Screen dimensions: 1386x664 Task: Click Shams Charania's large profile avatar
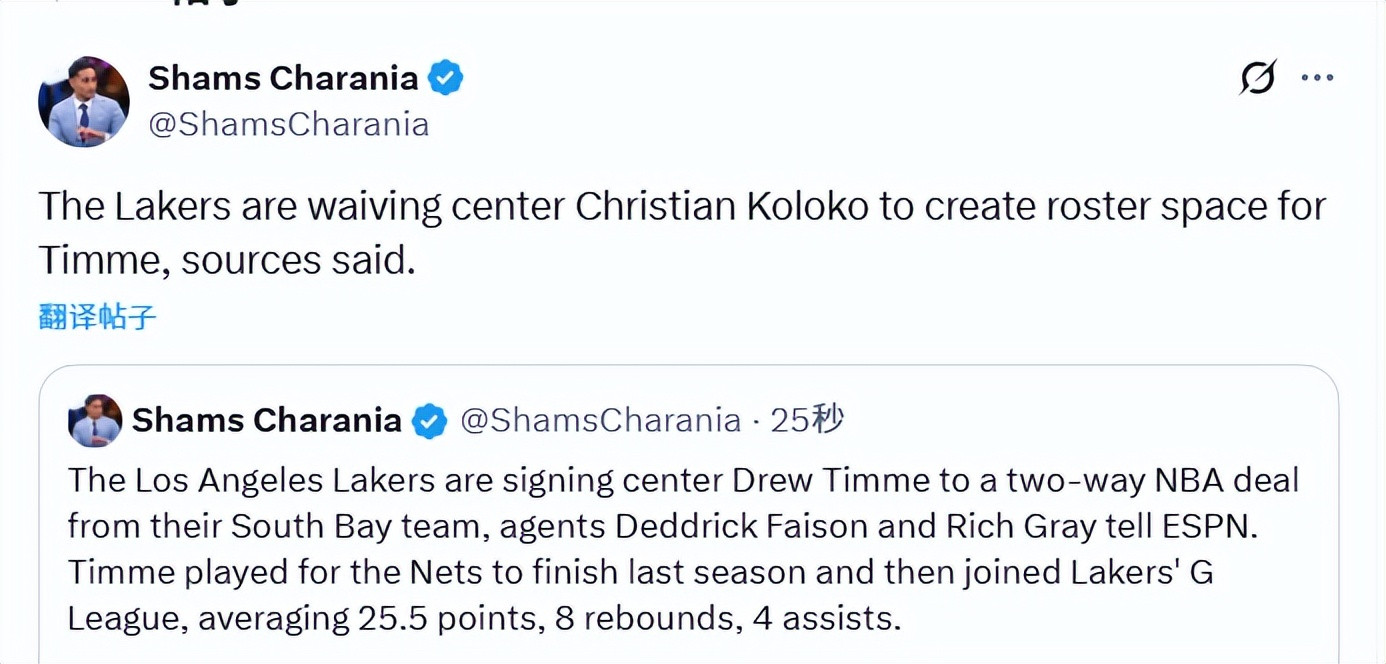tap(84, 101)
